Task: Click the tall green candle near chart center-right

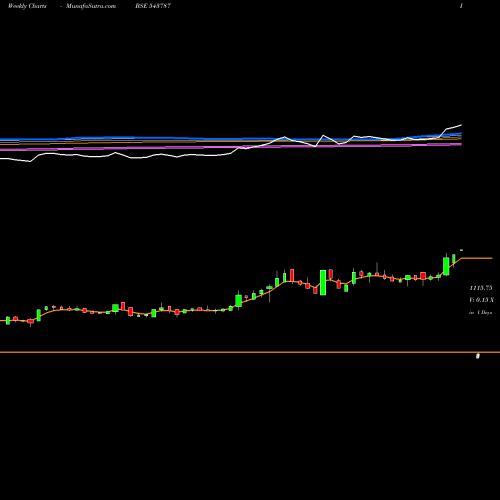Action: click(323, 283)
